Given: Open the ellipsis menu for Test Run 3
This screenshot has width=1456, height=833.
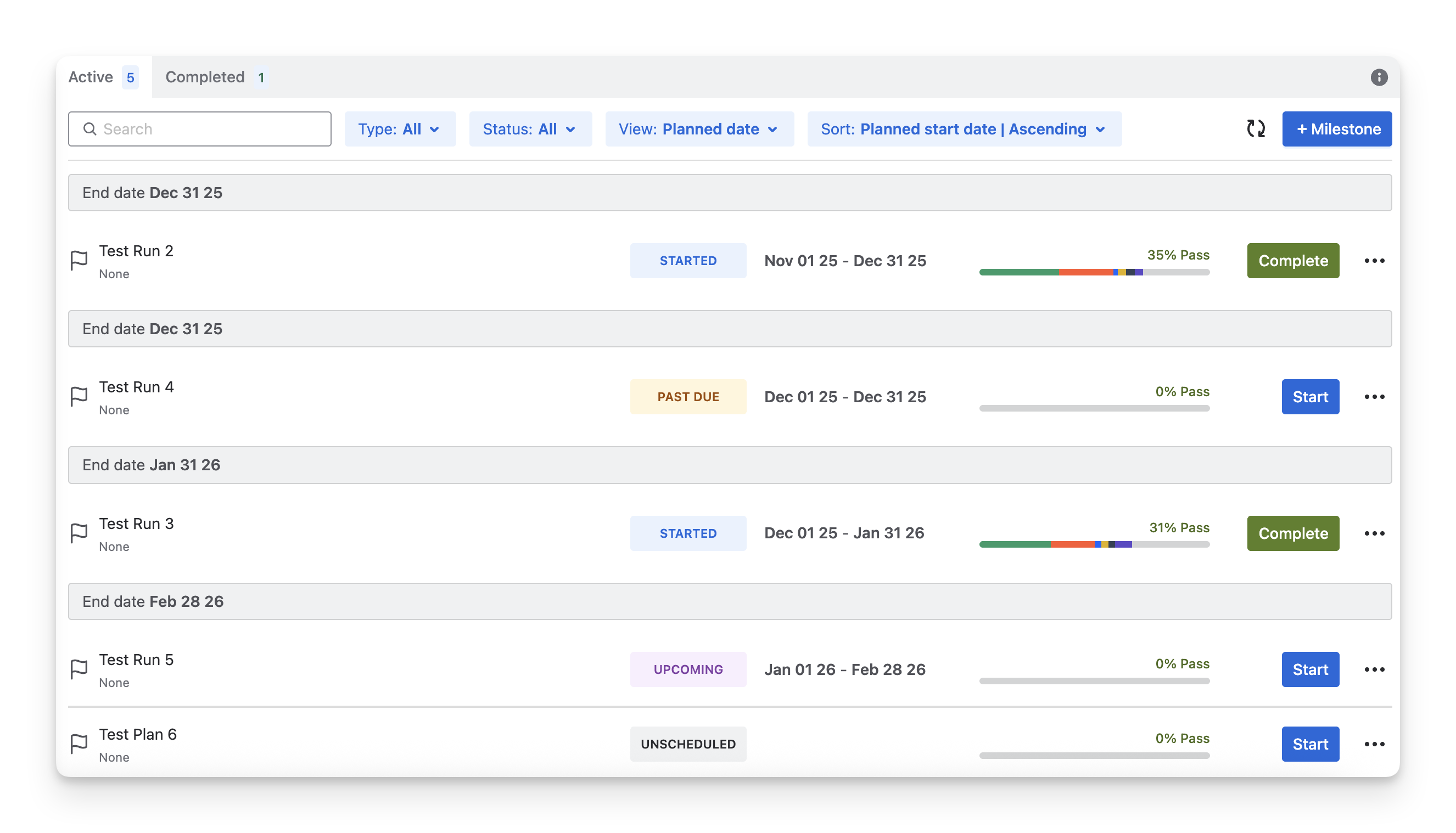Looking at the screenshot, I should point(1374,533).
